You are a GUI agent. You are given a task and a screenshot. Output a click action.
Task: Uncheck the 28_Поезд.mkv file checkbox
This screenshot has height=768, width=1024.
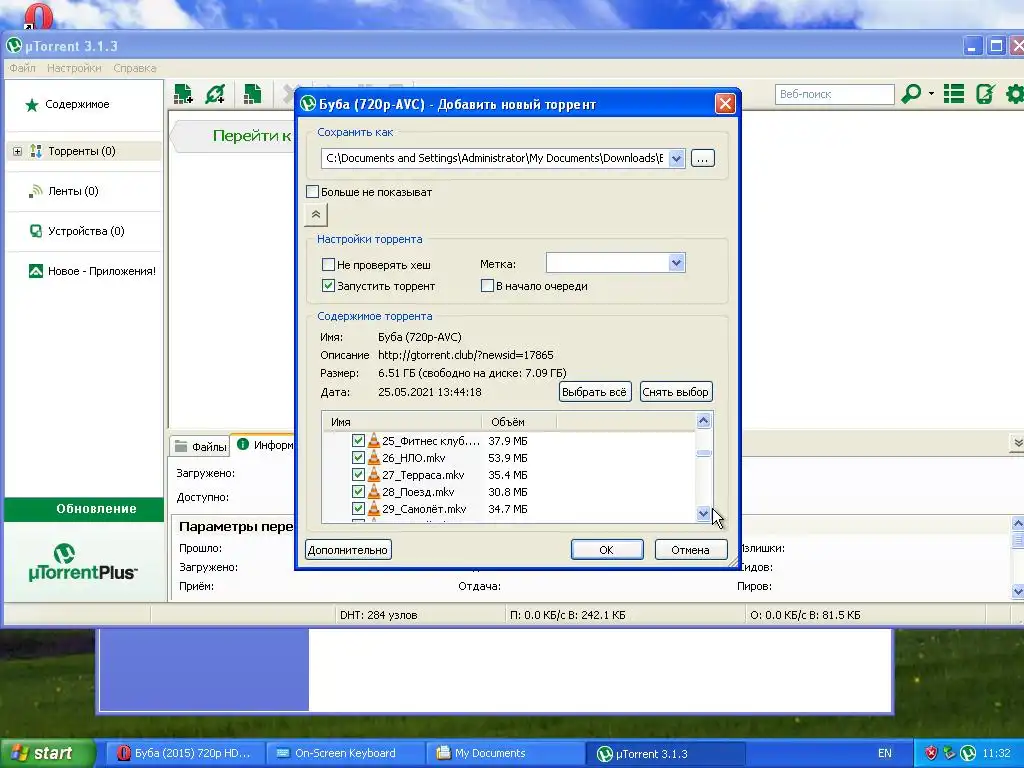click(358, 492)
